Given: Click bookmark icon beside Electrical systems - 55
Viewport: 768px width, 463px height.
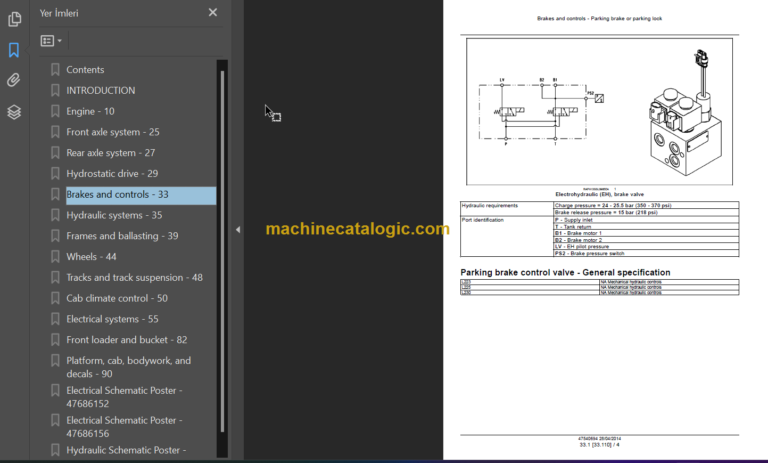Looking at the screenshot, I should tap(55, 319).
